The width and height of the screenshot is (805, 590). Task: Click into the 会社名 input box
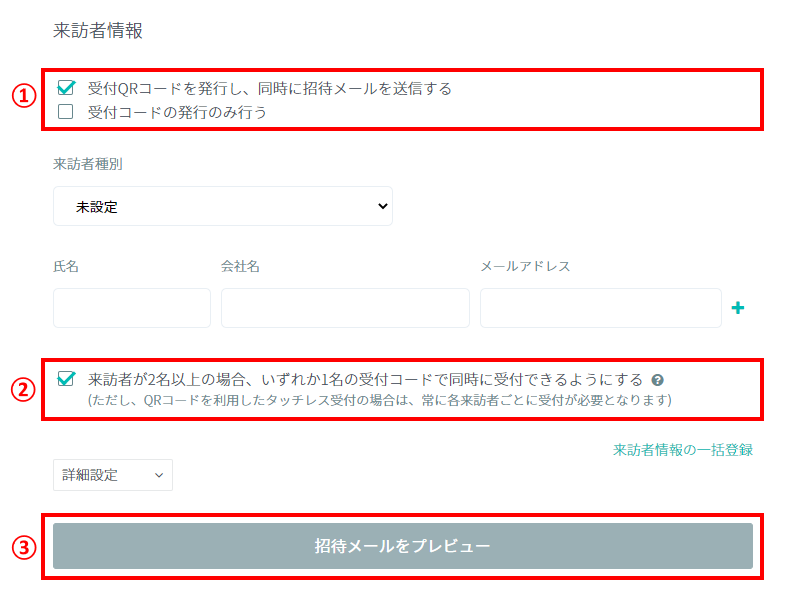point(345,308)
